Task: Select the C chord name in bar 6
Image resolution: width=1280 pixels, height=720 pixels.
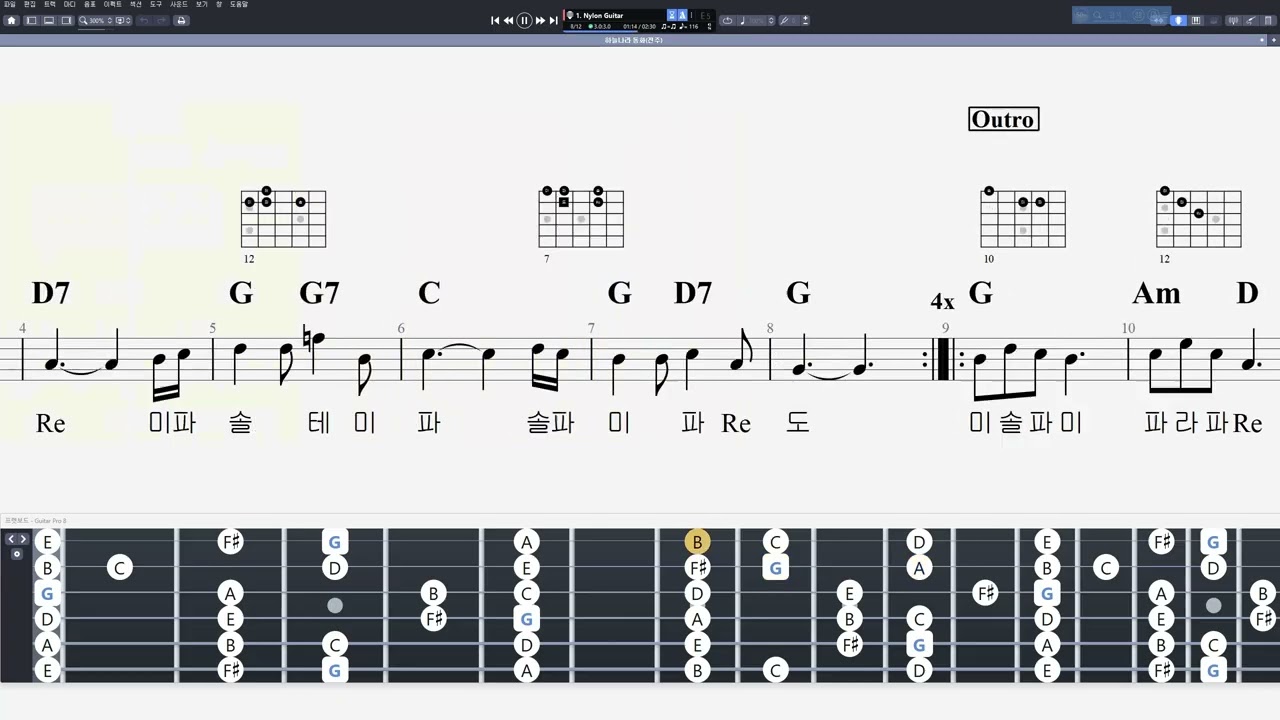Action: point(429,293)
